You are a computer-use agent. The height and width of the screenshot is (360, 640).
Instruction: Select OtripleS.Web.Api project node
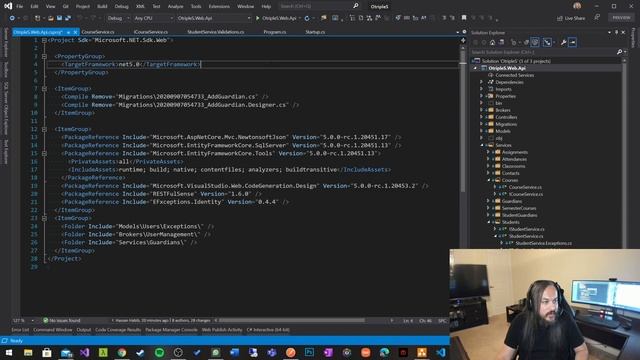tap(507, 68)
